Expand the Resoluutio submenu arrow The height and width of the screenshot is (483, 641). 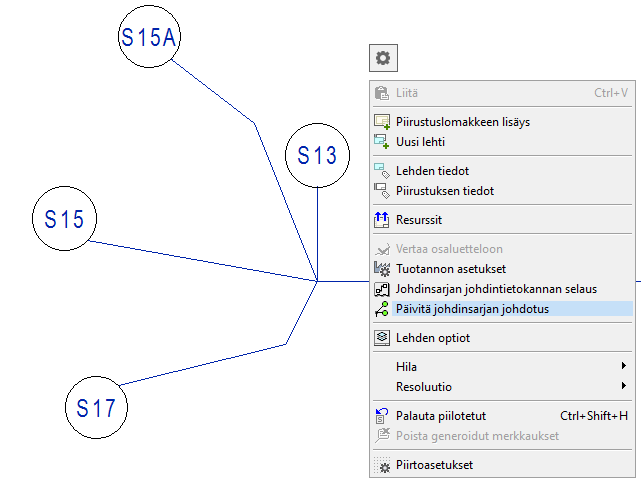click(624, 386)
